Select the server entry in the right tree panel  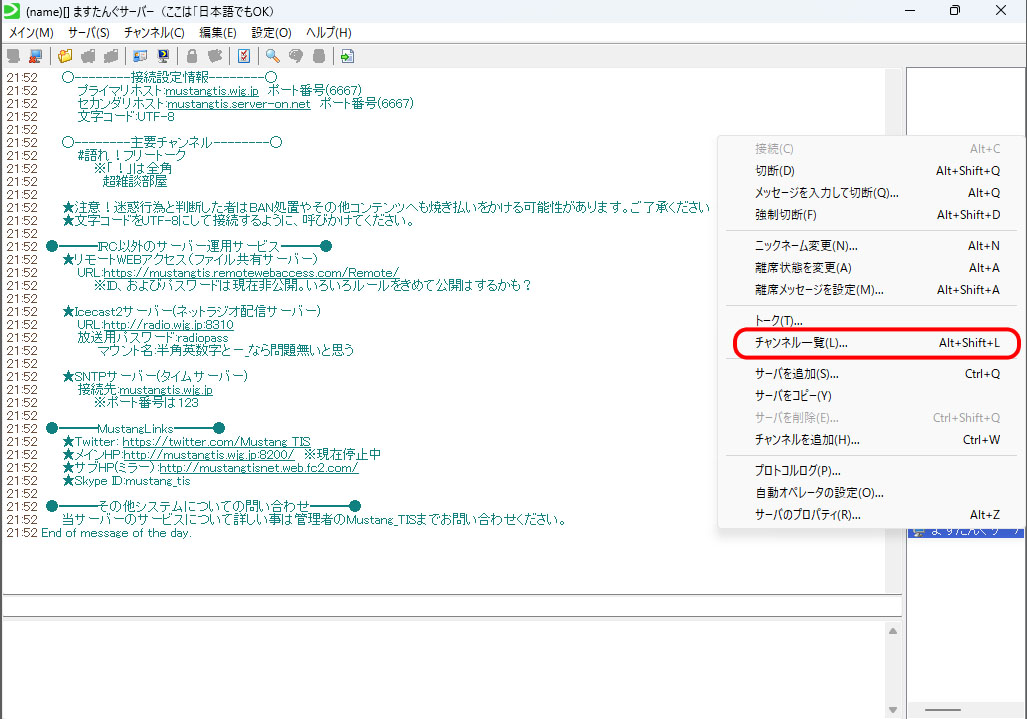(965, 532)
